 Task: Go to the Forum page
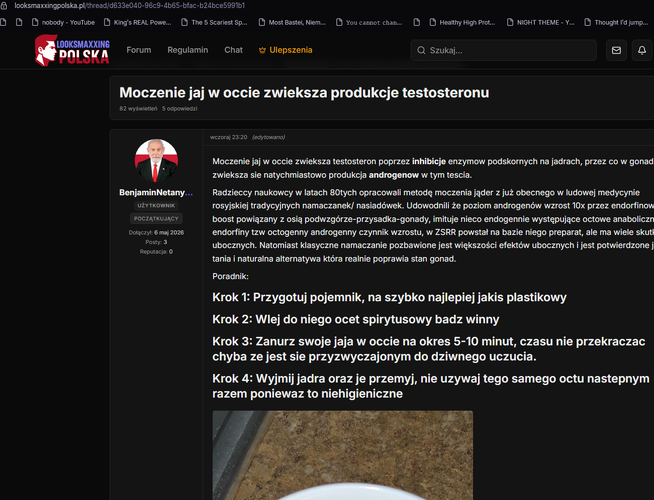coord(139,50)
